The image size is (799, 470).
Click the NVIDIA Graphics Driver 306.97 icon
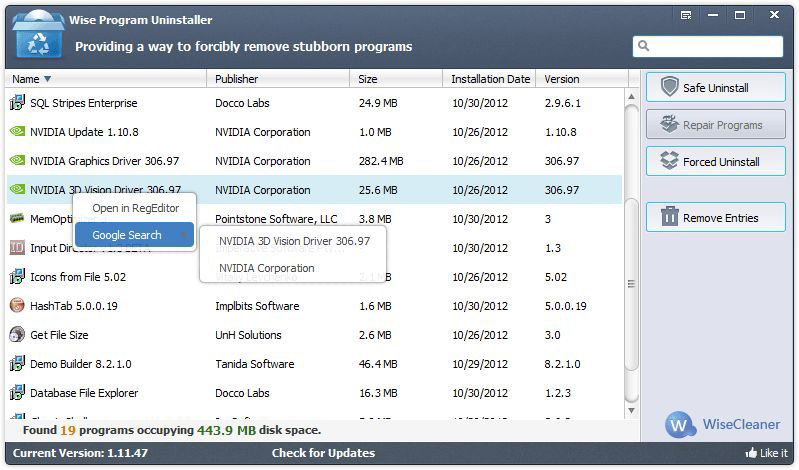coord(17,161)
